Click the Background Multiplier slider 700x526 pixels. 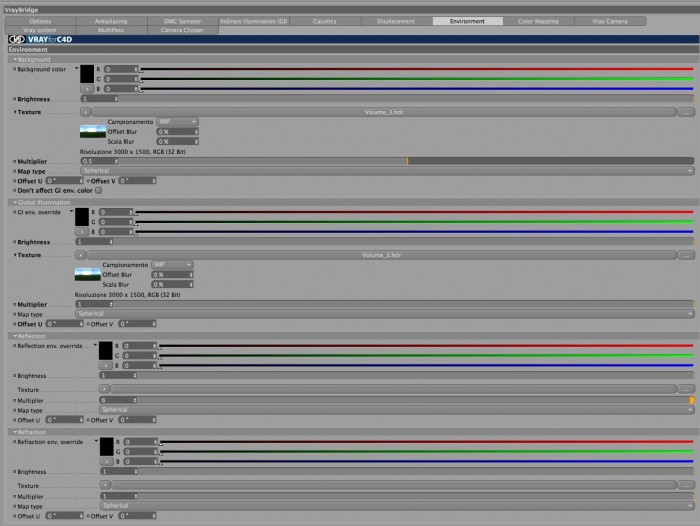point(407,161)
